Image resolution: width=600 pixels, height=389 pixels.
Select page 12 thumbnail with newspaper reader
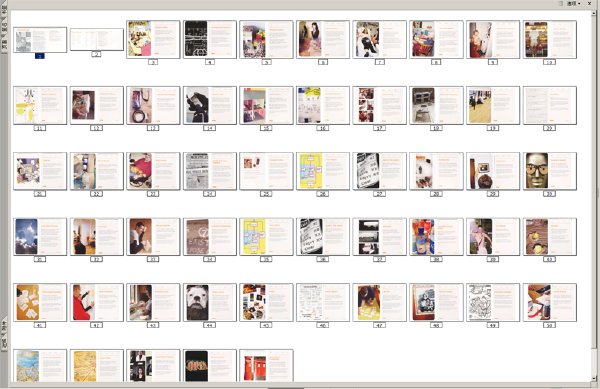(x=97, y=105)
